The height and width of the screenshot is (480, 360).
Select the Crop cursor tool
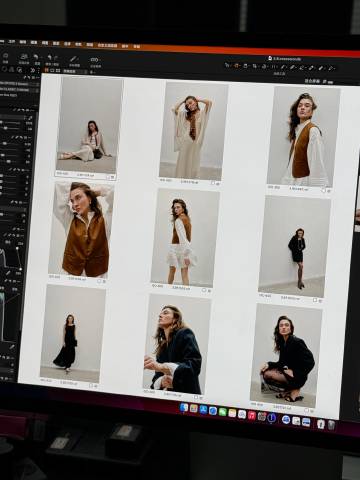coord(254,67)
